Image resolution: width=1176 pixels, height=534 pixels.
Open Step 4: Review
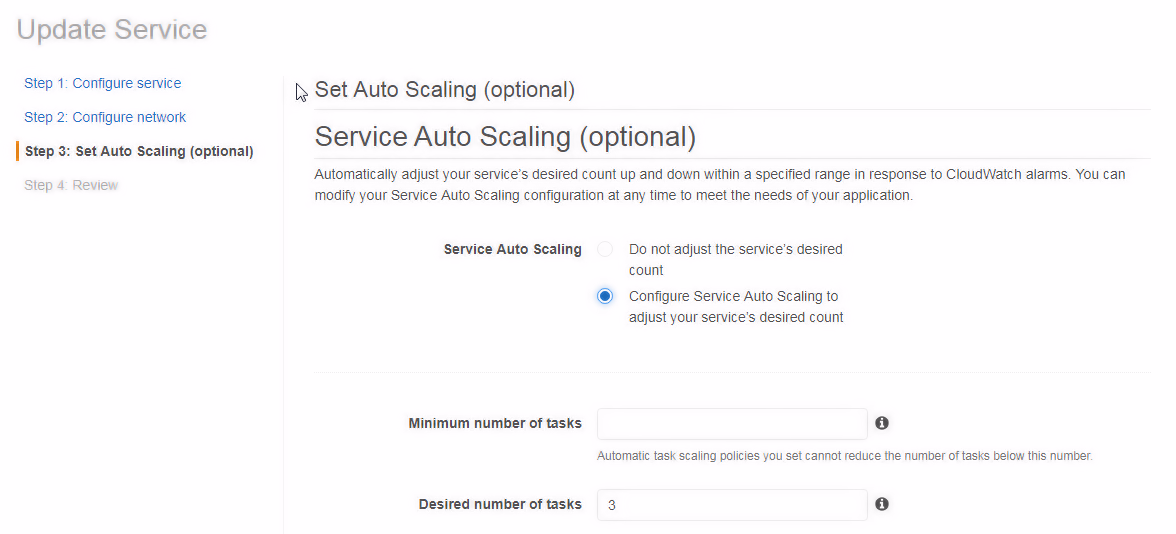(x=71, y=185)
